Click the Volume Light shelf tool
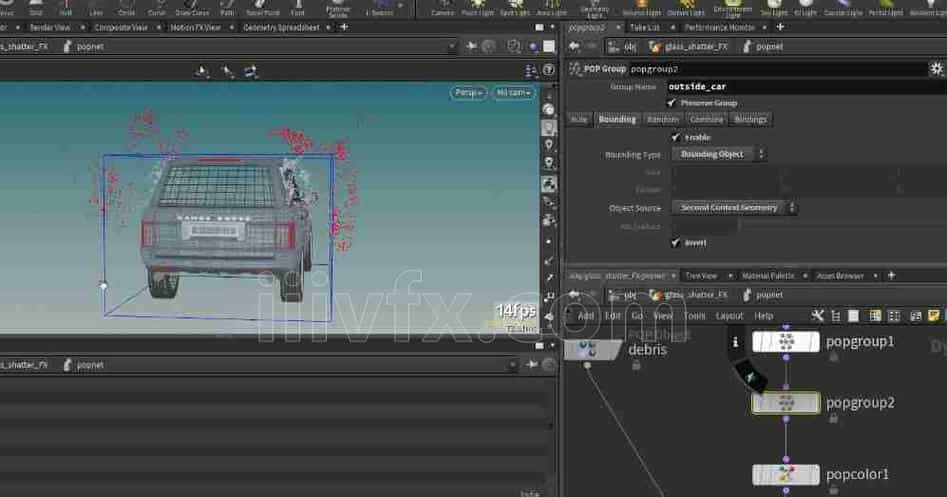Screen dimensions: 947x497 click(641, 8)
